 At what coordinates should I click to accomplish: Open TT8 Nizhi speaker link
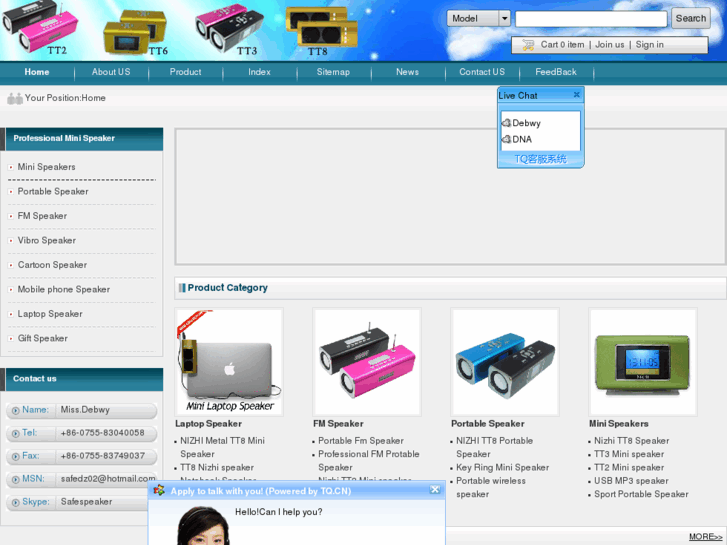[217, 468]
